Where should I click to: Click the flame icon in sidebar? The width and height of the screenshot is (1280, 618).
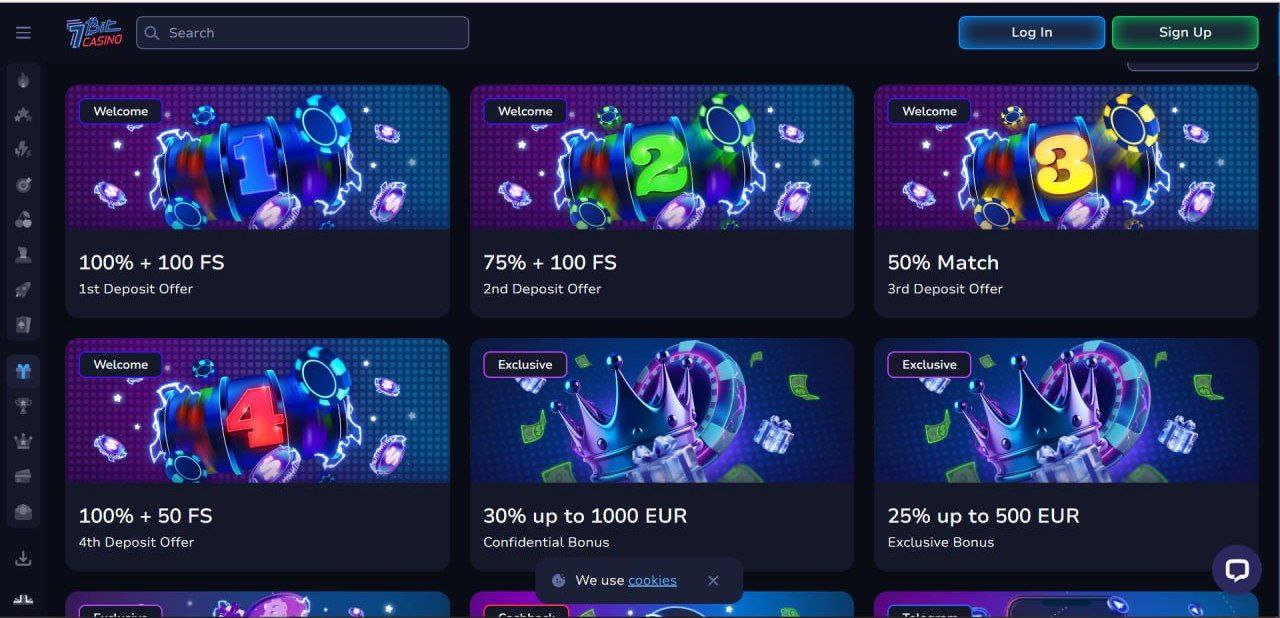(23, 80)
